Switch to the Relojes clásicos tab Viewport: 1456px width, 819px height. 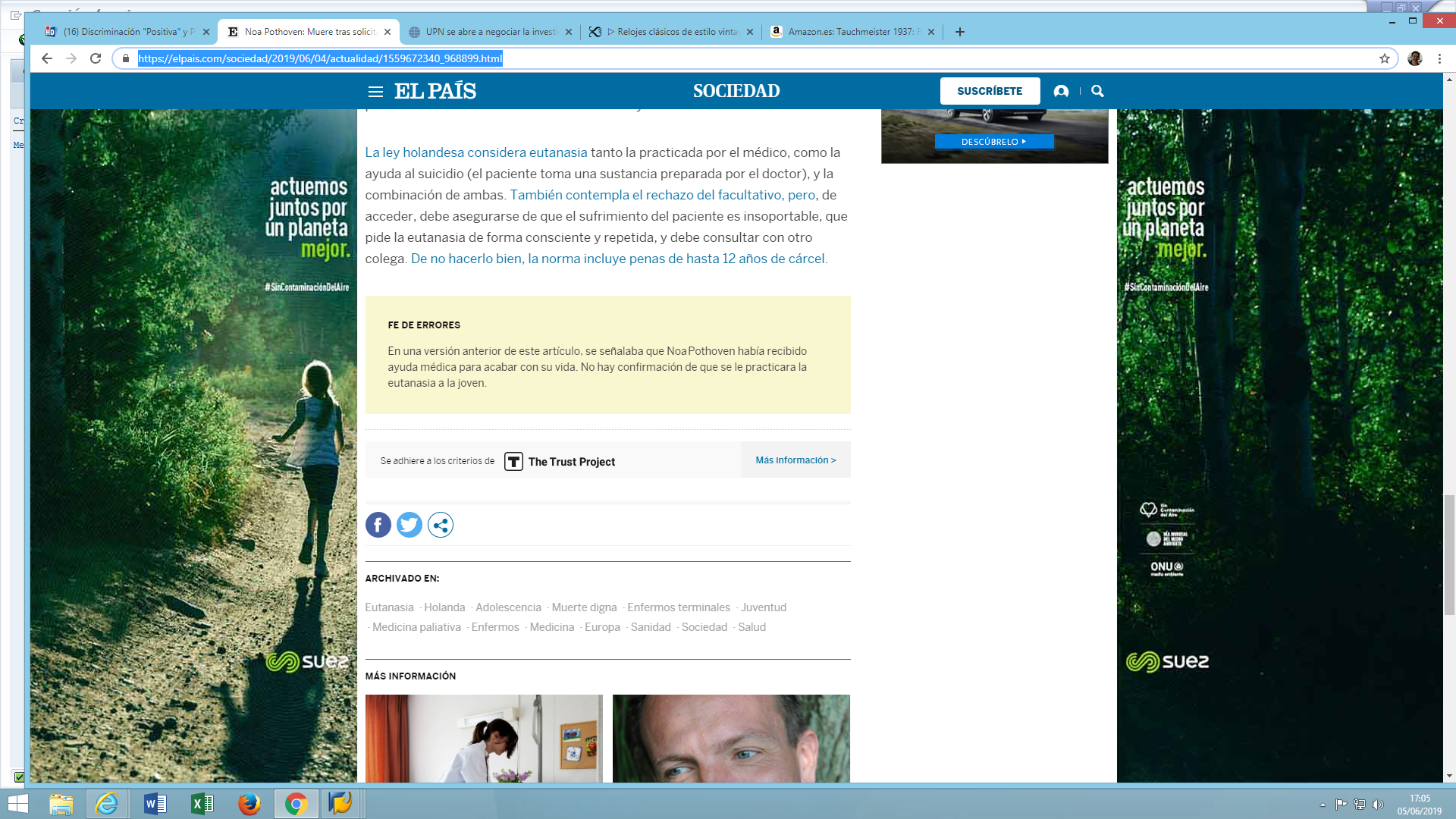[x=672, y=32]
